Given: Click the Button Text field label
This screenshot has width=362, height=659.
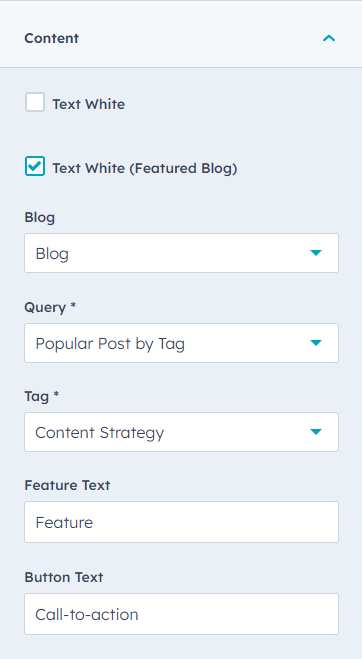Looking at the screenshot, I should click(64, 577).
